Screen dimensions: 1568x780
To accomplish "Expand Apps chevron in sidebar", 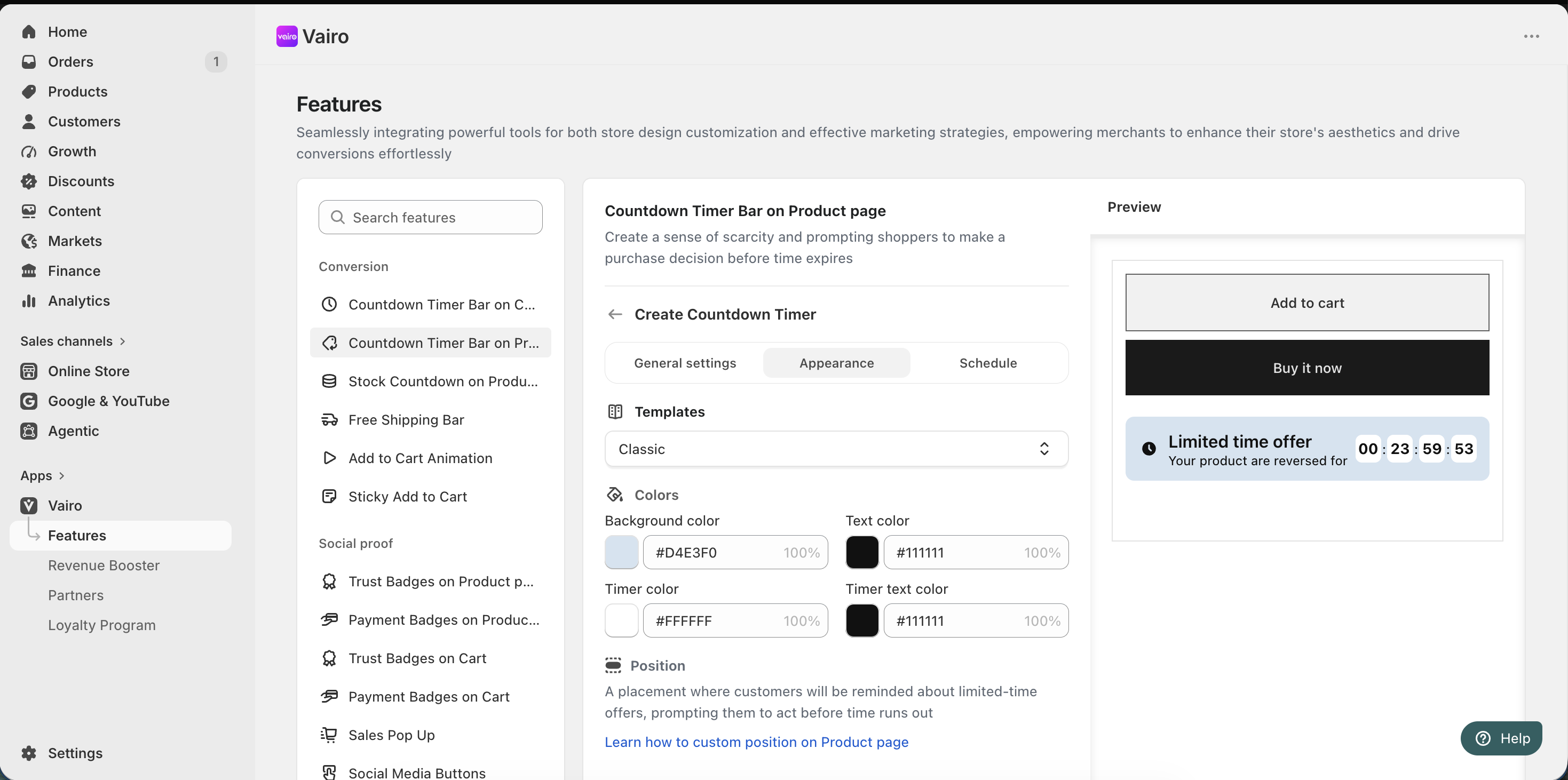I will 61,475.
